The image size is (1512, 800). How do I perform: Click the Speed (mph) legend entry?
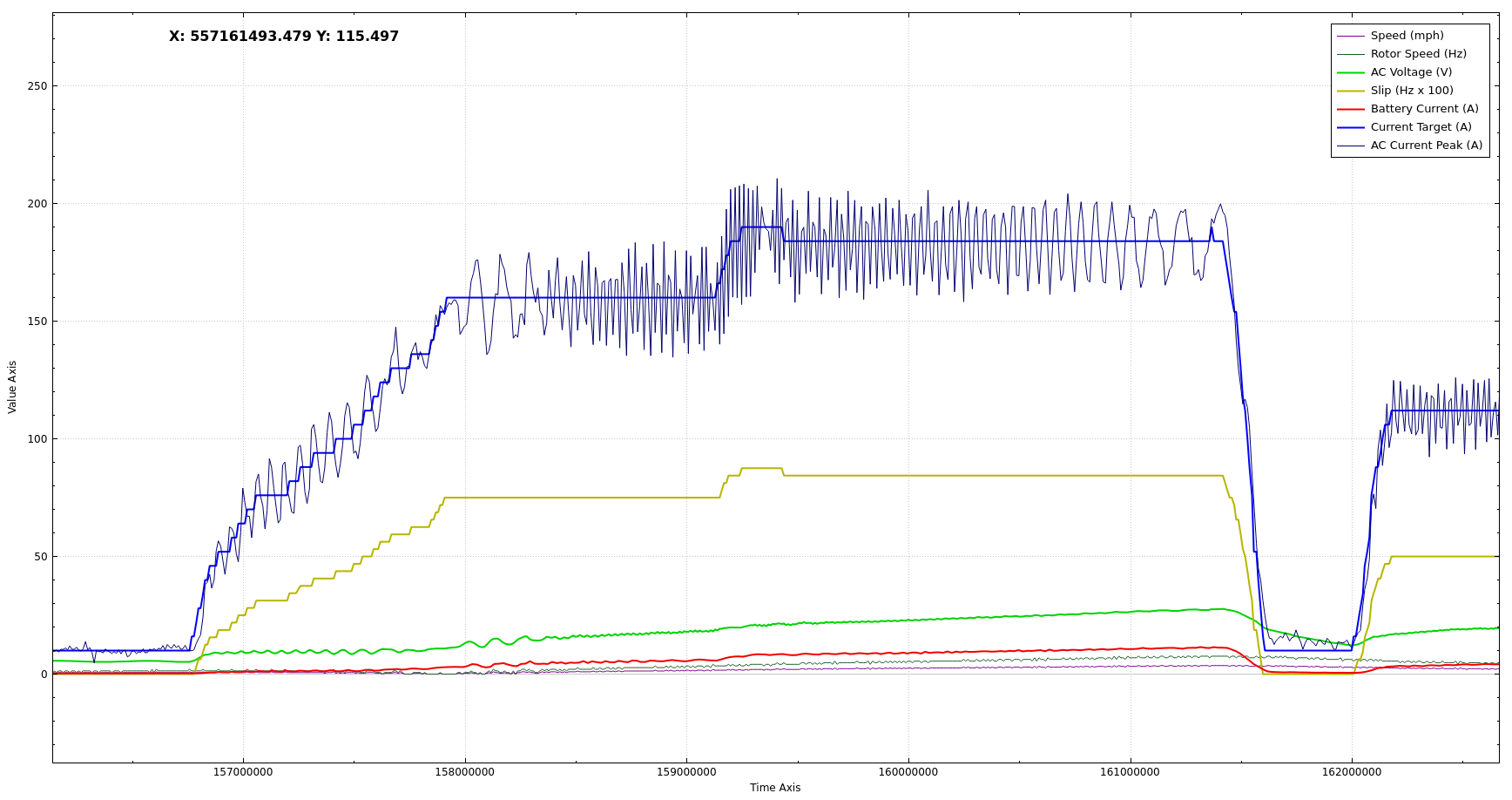pyautogui.click(x=1407, y=36)
